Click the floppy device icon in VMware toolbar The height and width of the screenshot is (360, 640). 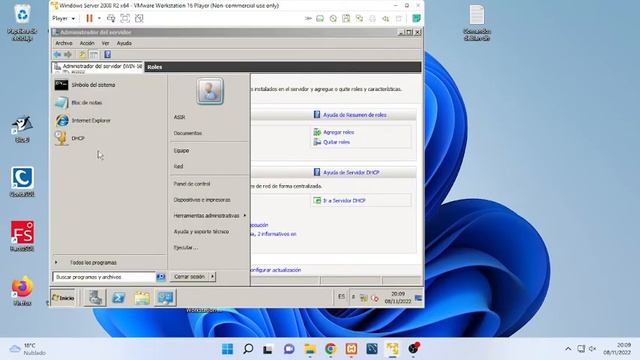[x=346, y=18]
